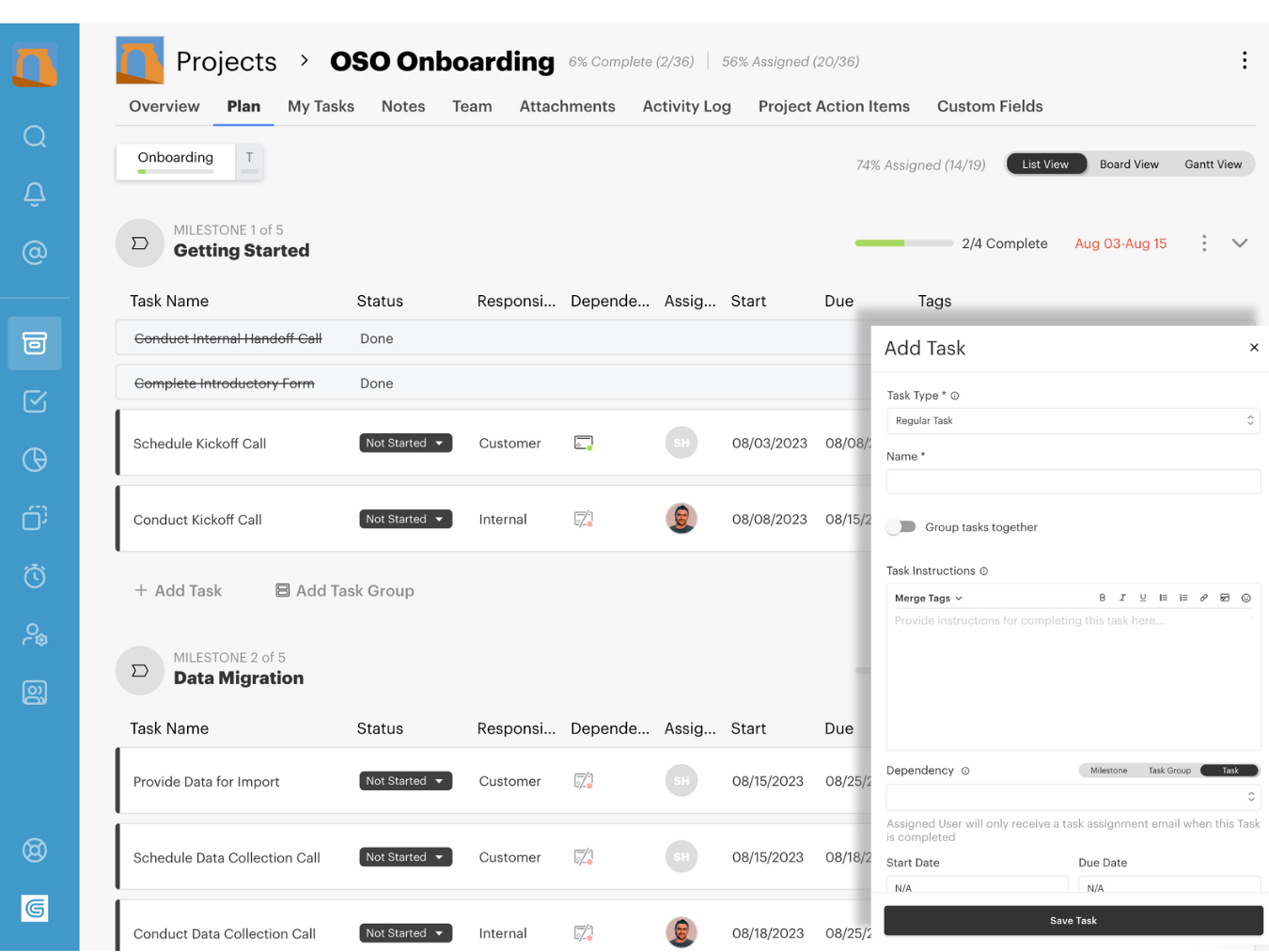Switch to Board View
This screenshot has height=952, width=1269.
click(x=1128, y=164)
